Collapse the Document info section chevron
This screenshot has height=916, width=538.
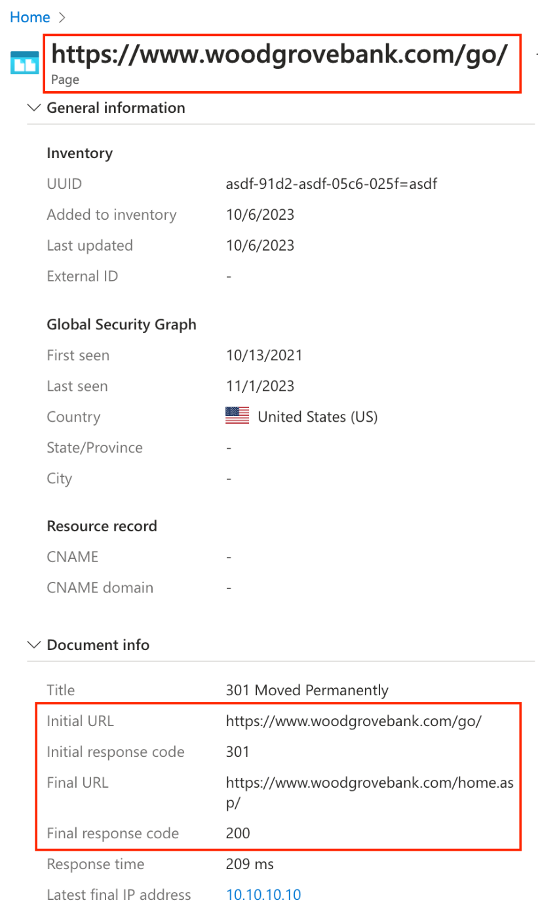point(34,644)
